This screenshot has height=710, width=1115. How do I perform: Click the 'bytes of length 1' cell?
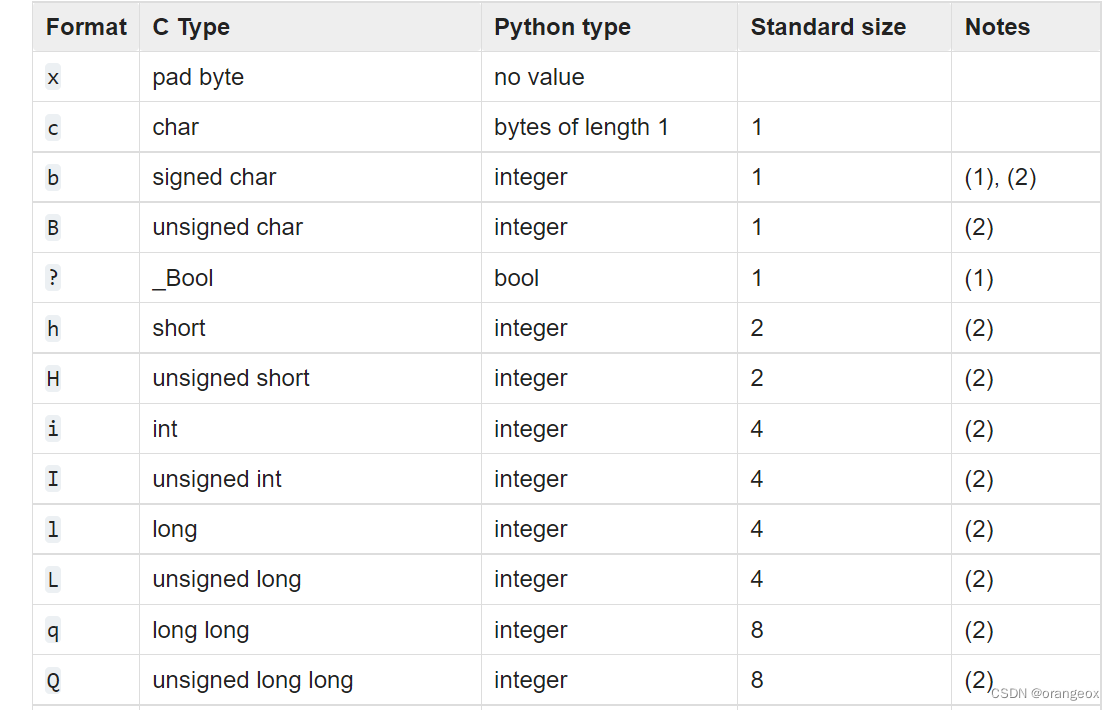(x=581, y=127)
